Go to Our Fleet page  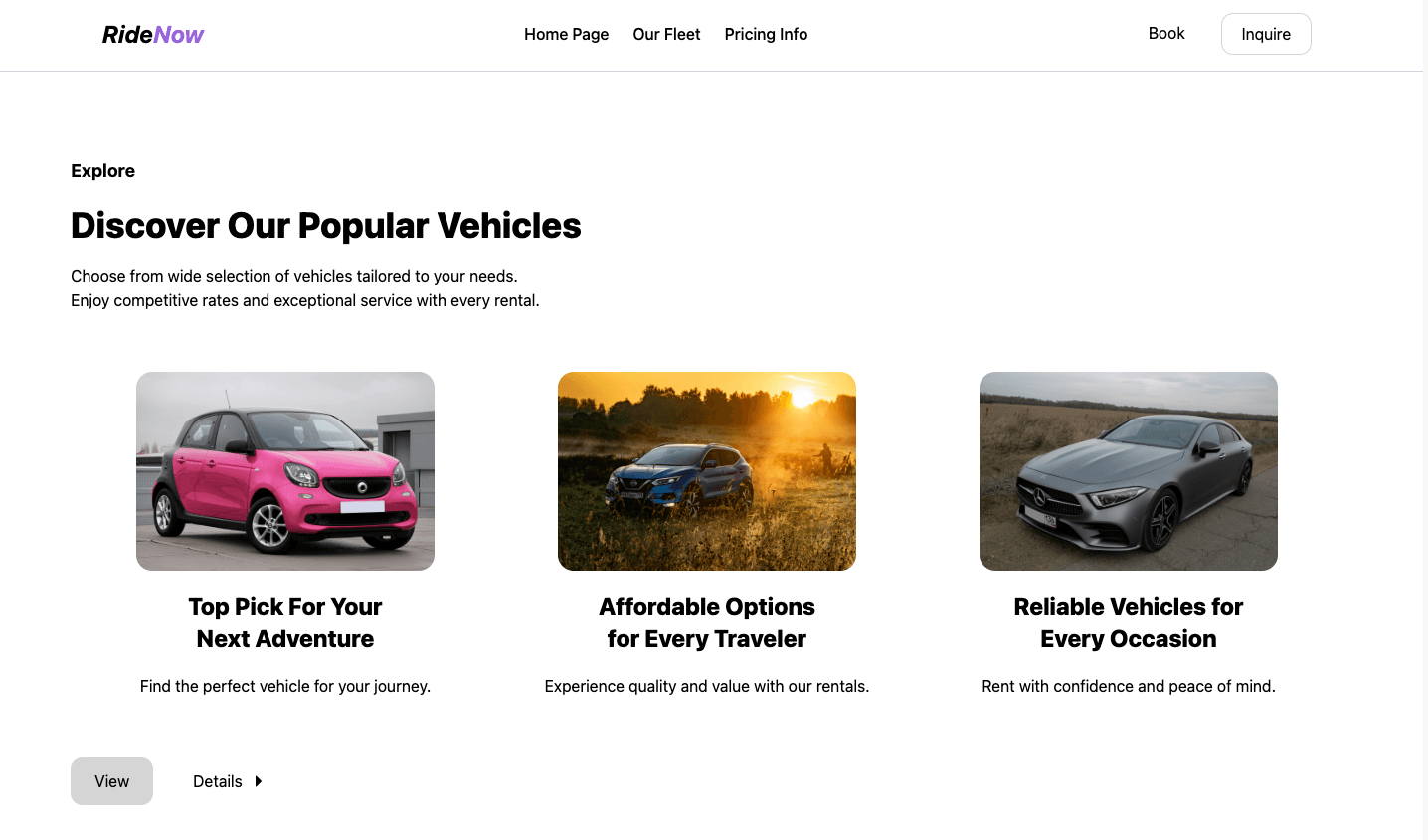click(x=666, y=34)
